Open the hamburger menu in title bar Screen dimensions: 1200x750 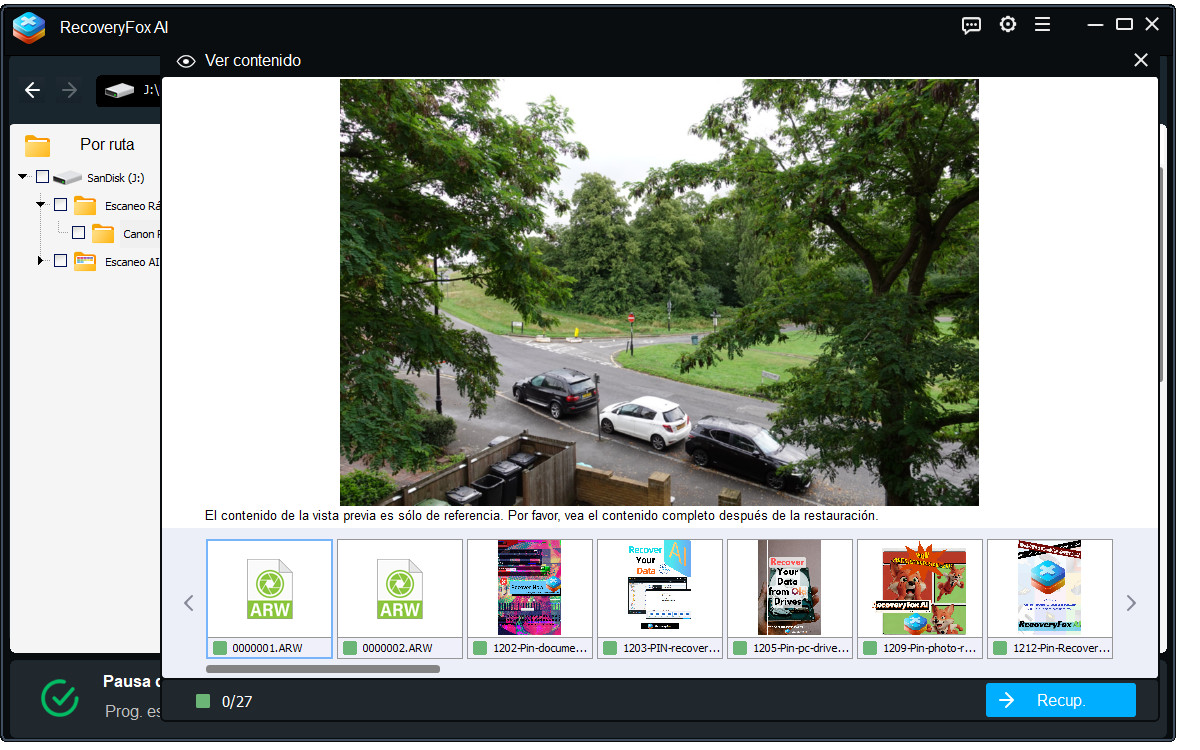click(1042, 25)
